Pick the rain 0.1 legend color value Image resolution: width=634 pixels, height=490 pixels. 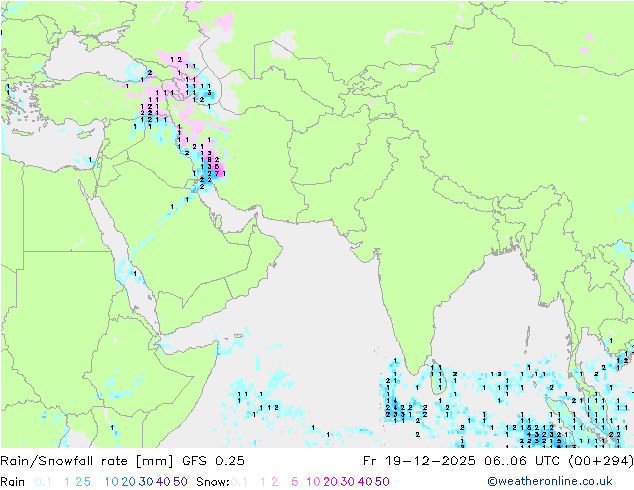pyautogui.click(x=43, y=482)
